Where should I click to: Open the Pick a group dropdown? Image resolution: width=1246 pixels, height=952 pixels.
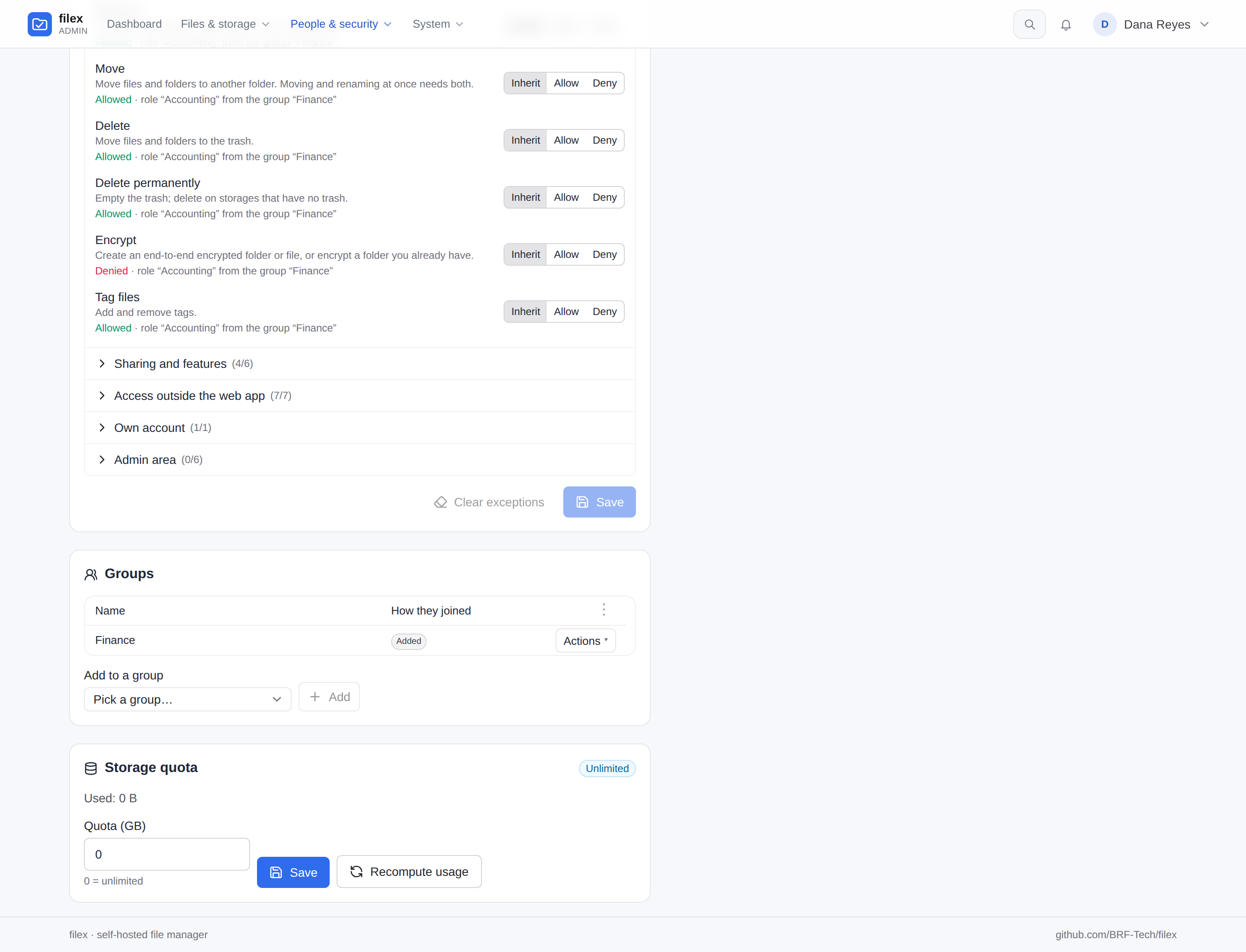click(x=188, y=699)
